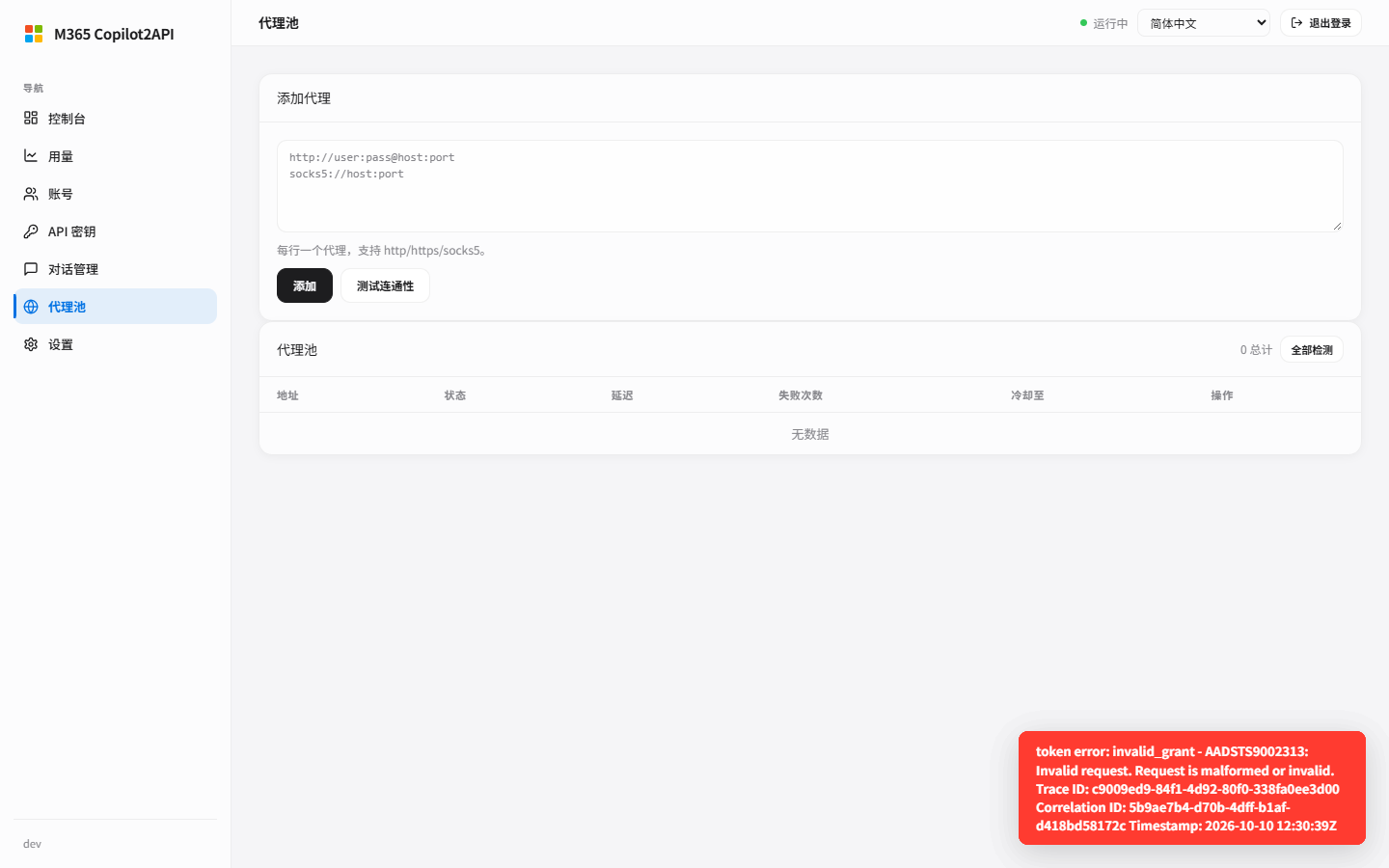Open the 用量 usage chart icon
The height and width of the screenshot is (868, 1389).
31,155
